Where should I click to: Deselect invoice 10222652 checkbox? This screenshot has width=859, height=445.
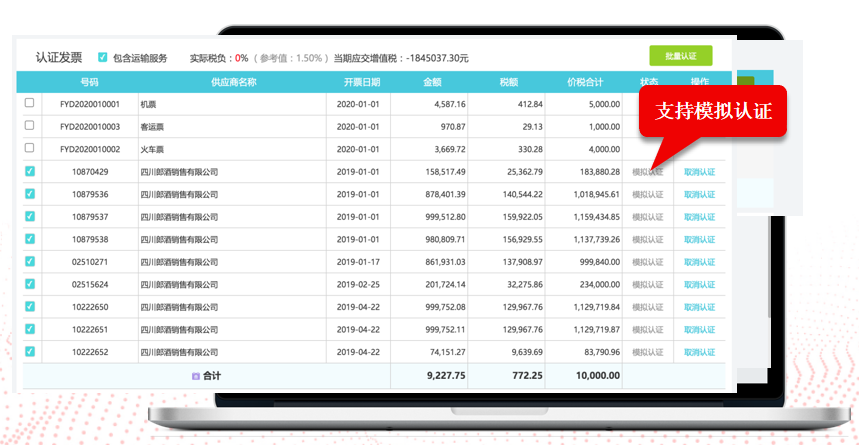[29, 351]
